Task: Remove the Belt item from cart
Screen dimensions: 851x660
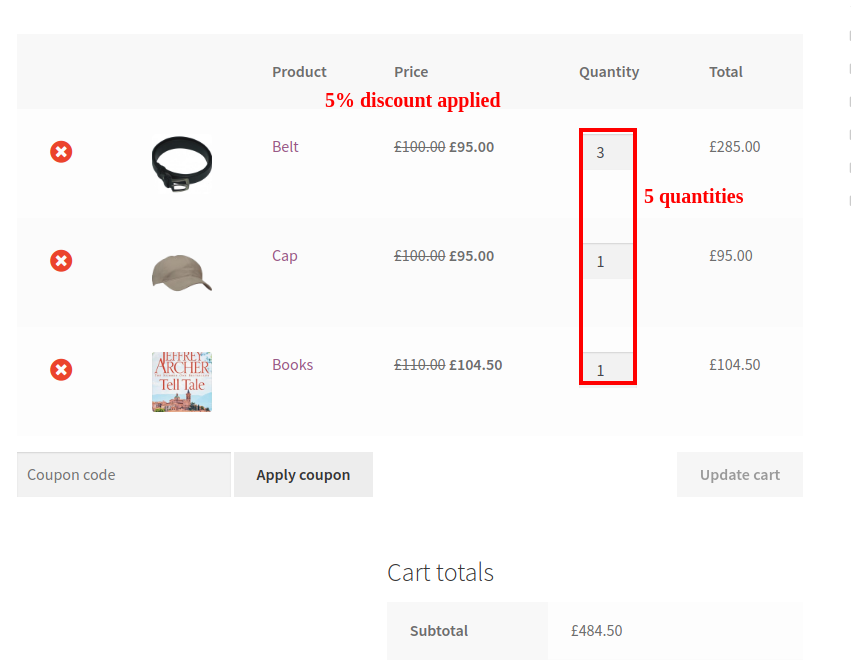Action: pyautogui.click(x=61, y=152)
